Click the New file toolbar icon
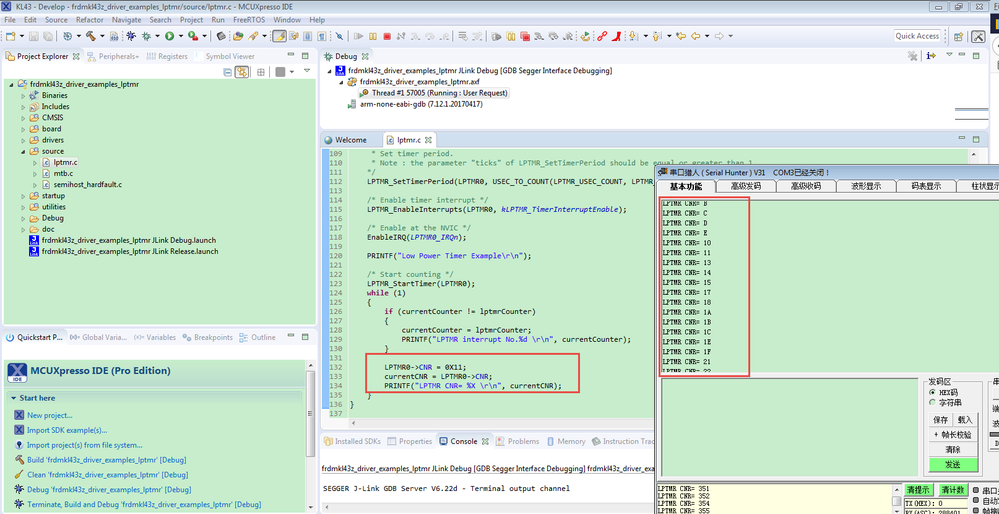The height and width of the screenshot is (514, 999). click(11, 37)
